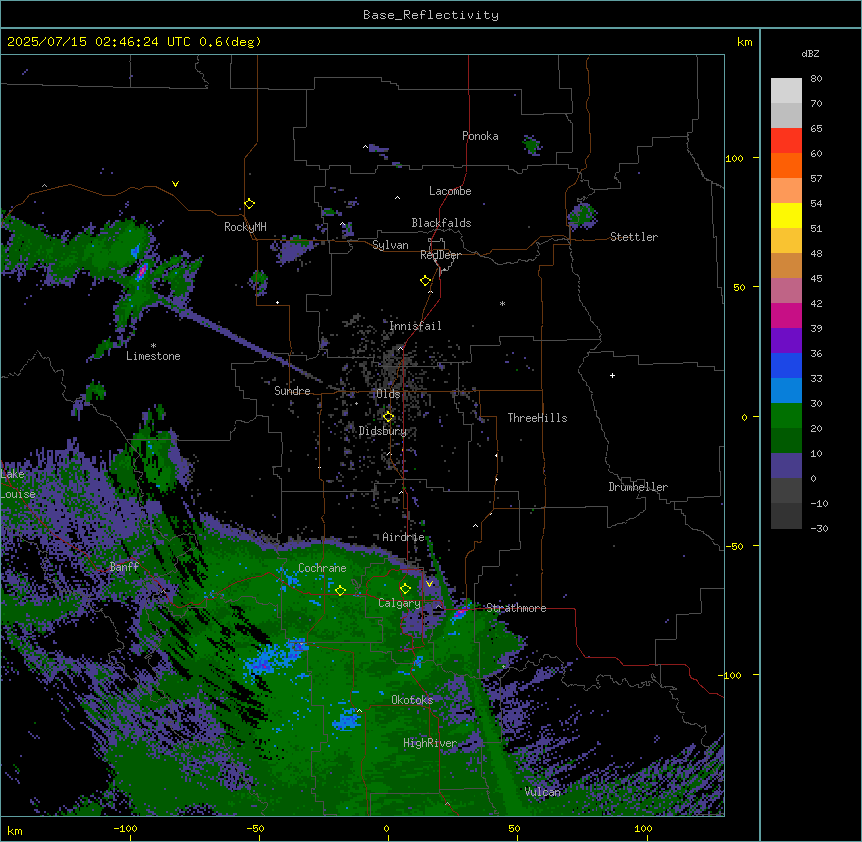Click the Base_Reflectivity title
This screenshot has width=862, height=842.
coord(431,15)
